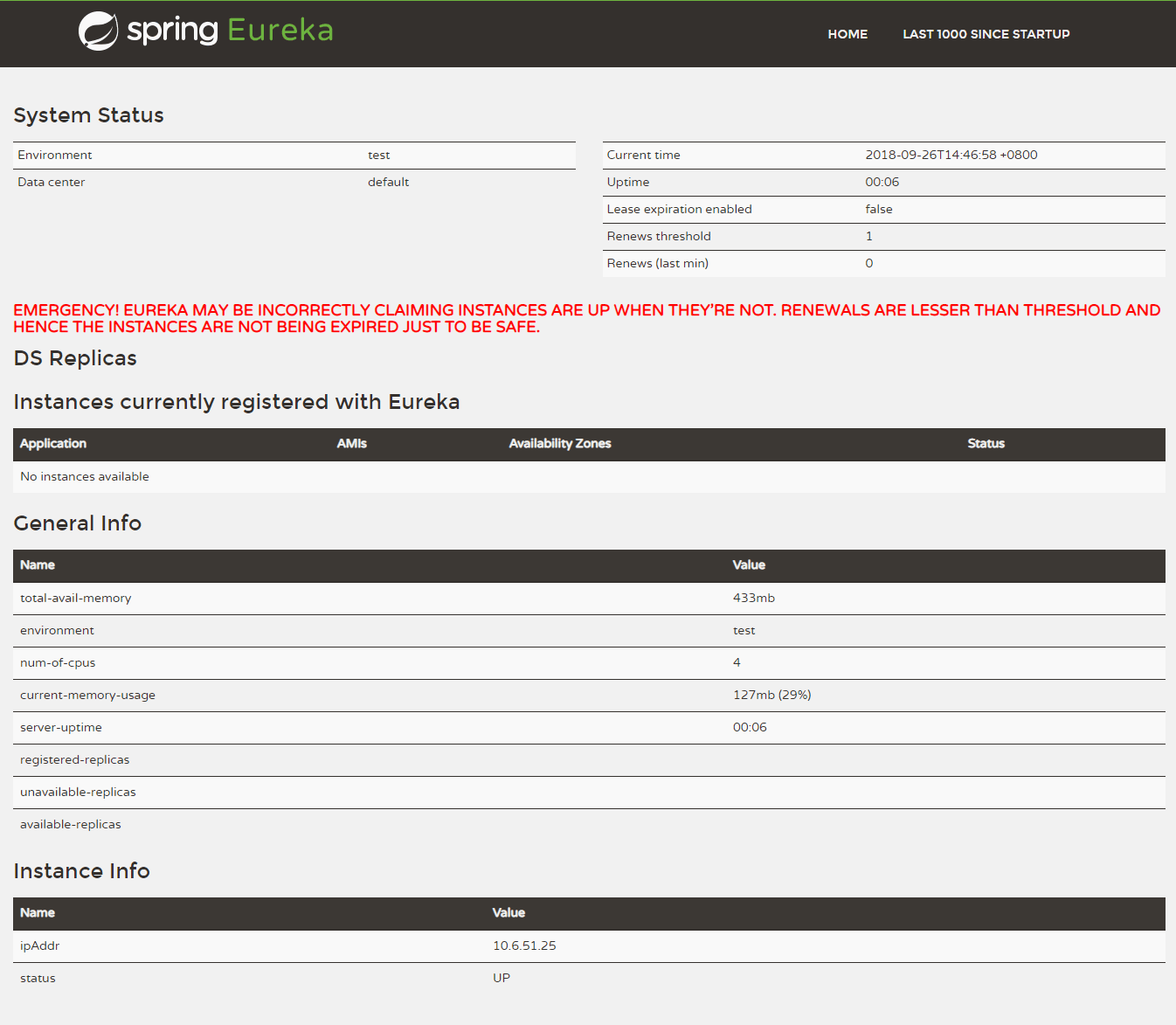The height and width of the screenshot is (1025, 1176).
Task: Select the Uptime label in System Status
Action: click(627, 182)
